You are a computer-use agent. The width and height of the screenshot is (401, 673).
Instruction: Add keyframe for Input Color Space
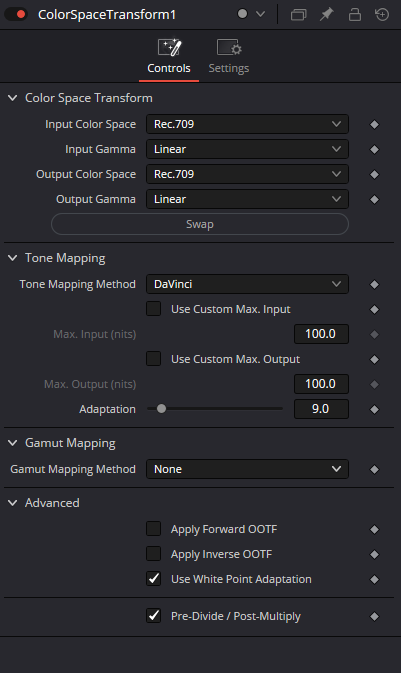(x=374, y=124)
